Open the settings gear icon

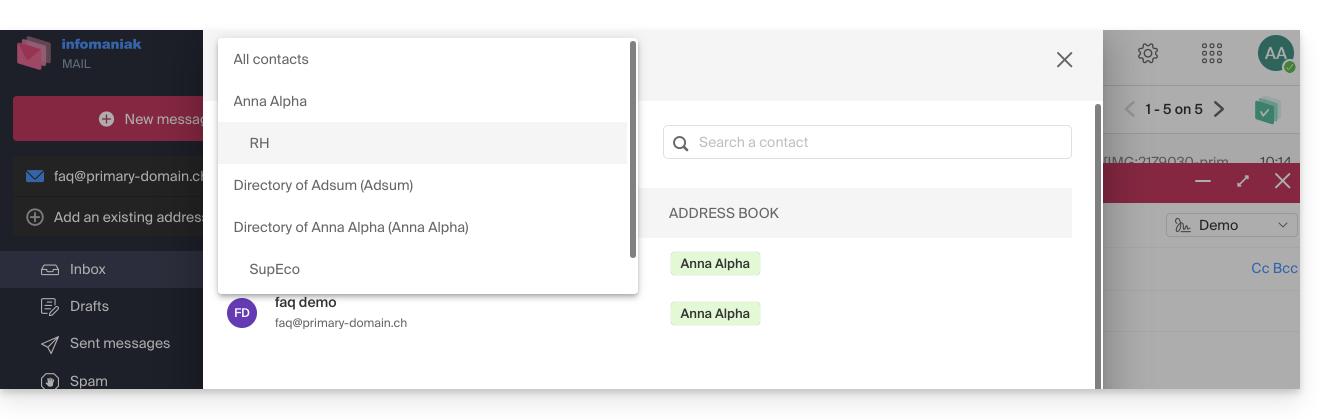pos(1148,54)
